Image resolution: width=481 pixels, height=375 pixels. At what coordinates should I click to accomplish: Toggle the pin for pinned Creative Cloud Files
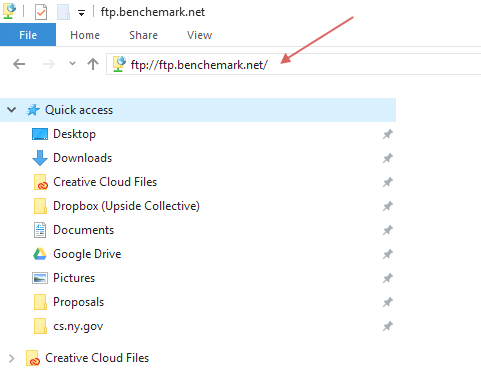387,182
